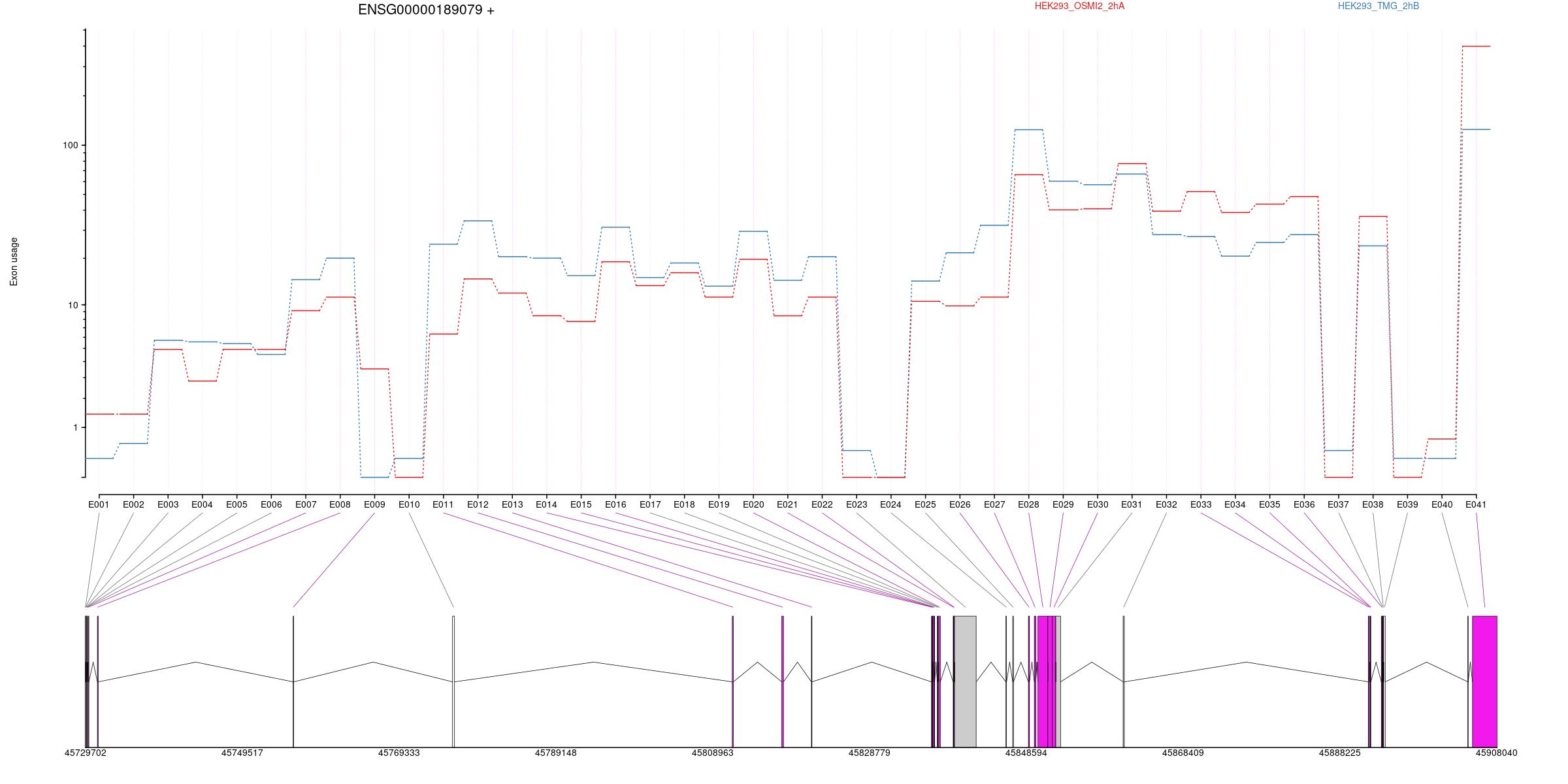Click exon label E012

click(x=478, y=504)
